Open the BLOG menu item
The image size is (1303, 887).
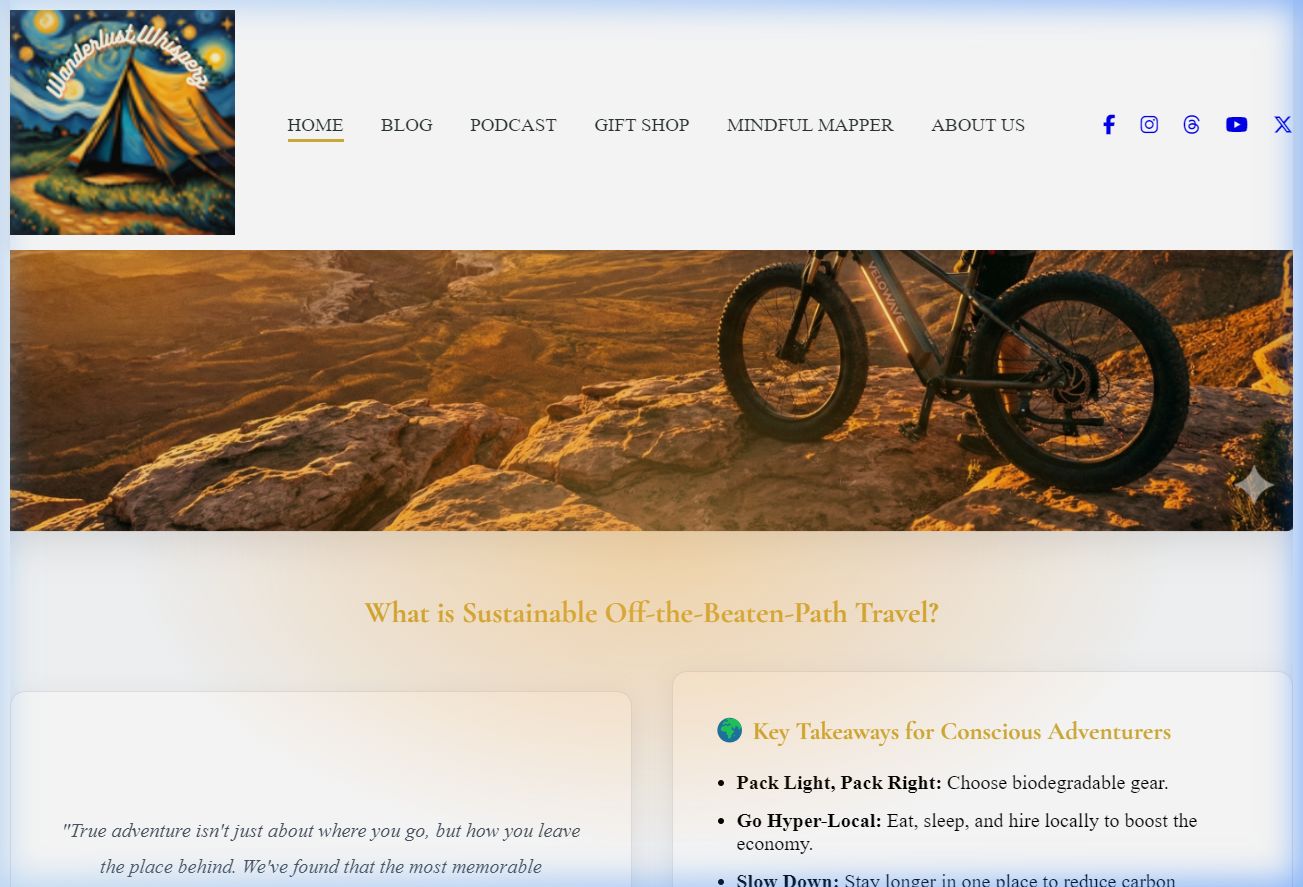pos(406,125)
